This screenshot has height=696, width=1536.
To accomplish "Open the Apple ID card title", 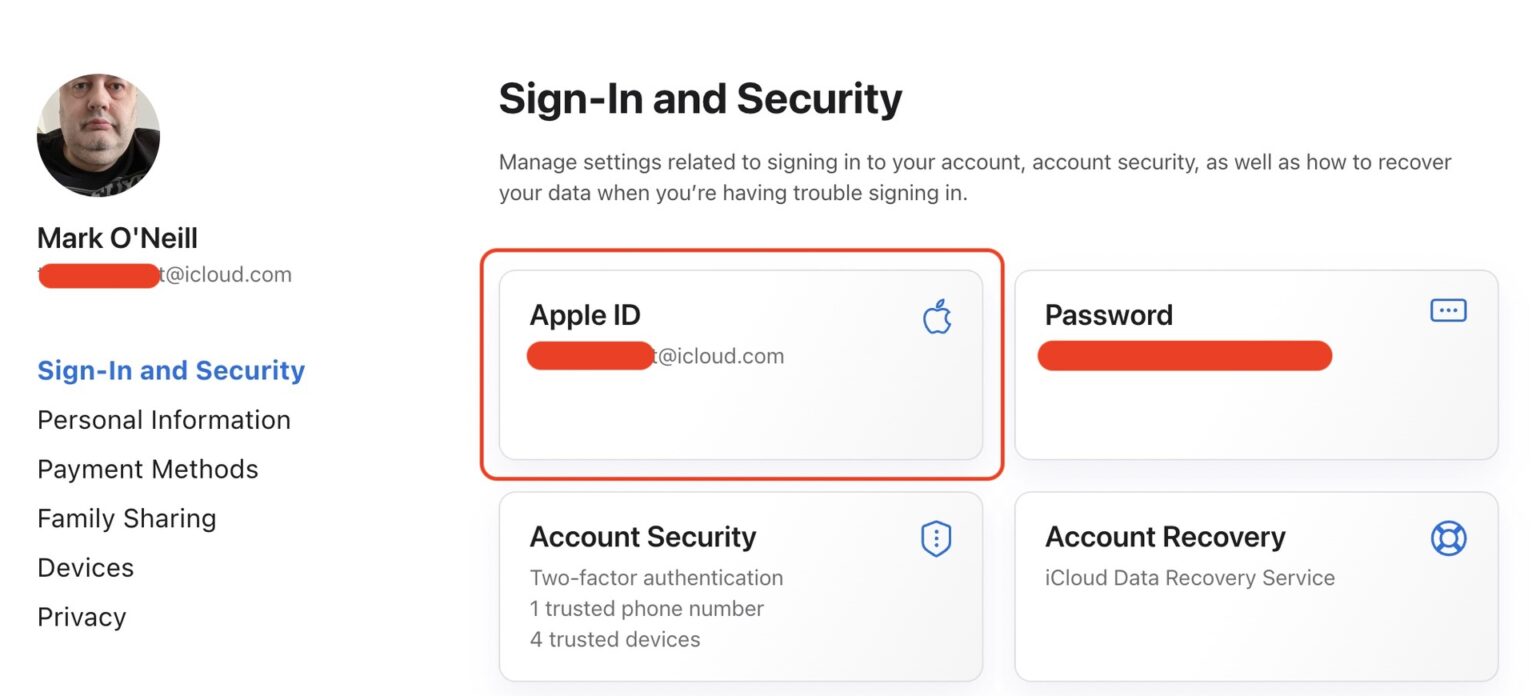I will point(585,315).
